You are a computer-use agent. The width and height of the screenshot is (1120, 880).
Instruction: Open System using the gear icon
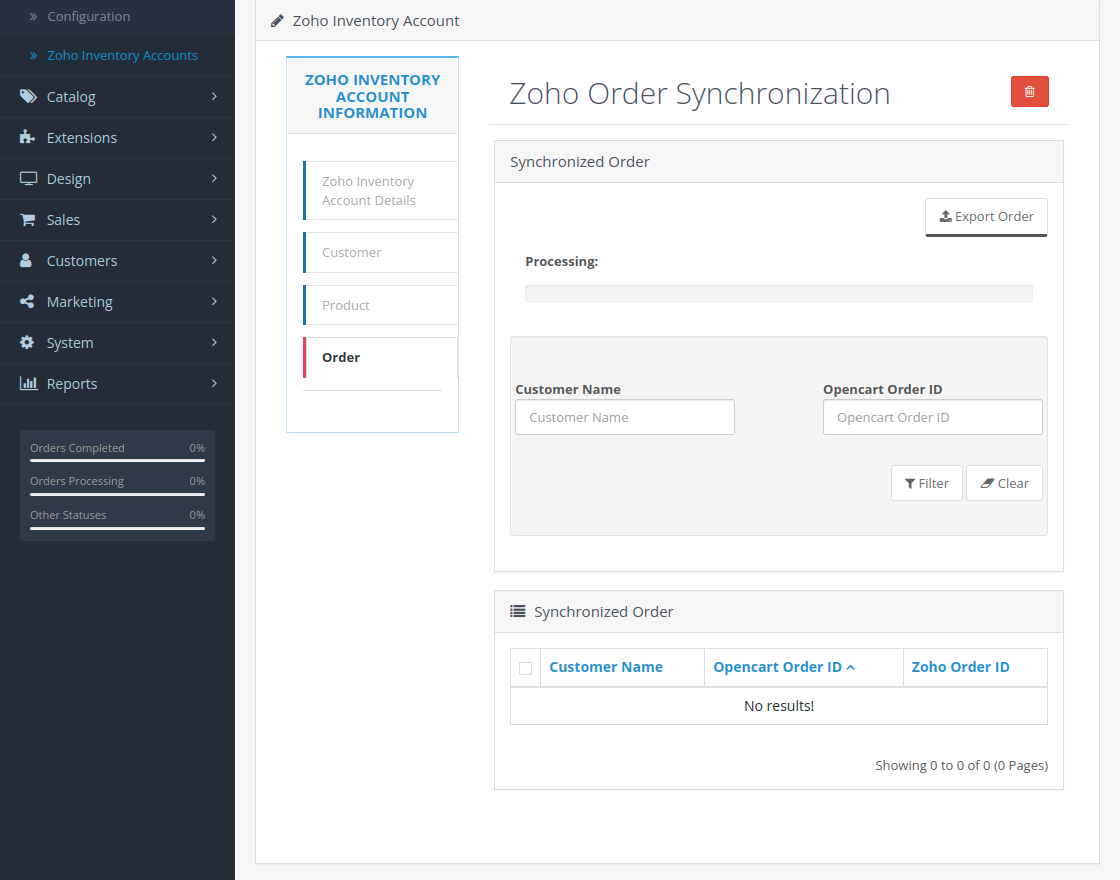[x=28, y=343]
